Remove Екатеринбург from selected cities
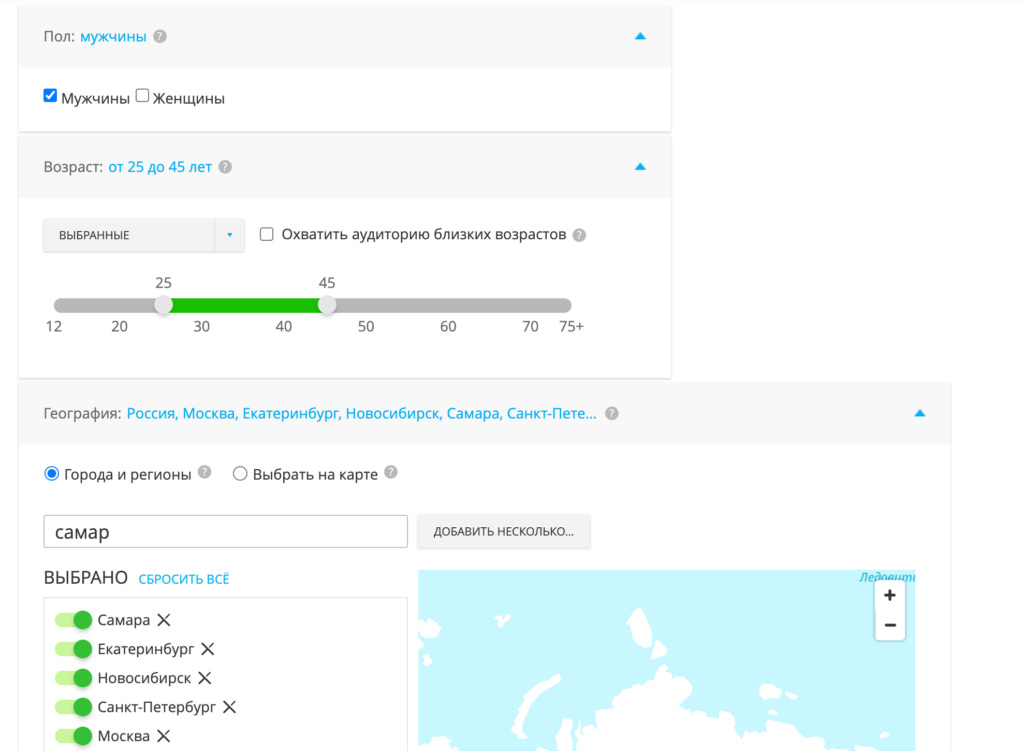This screenshot has width=1024, height=751. 208,649
